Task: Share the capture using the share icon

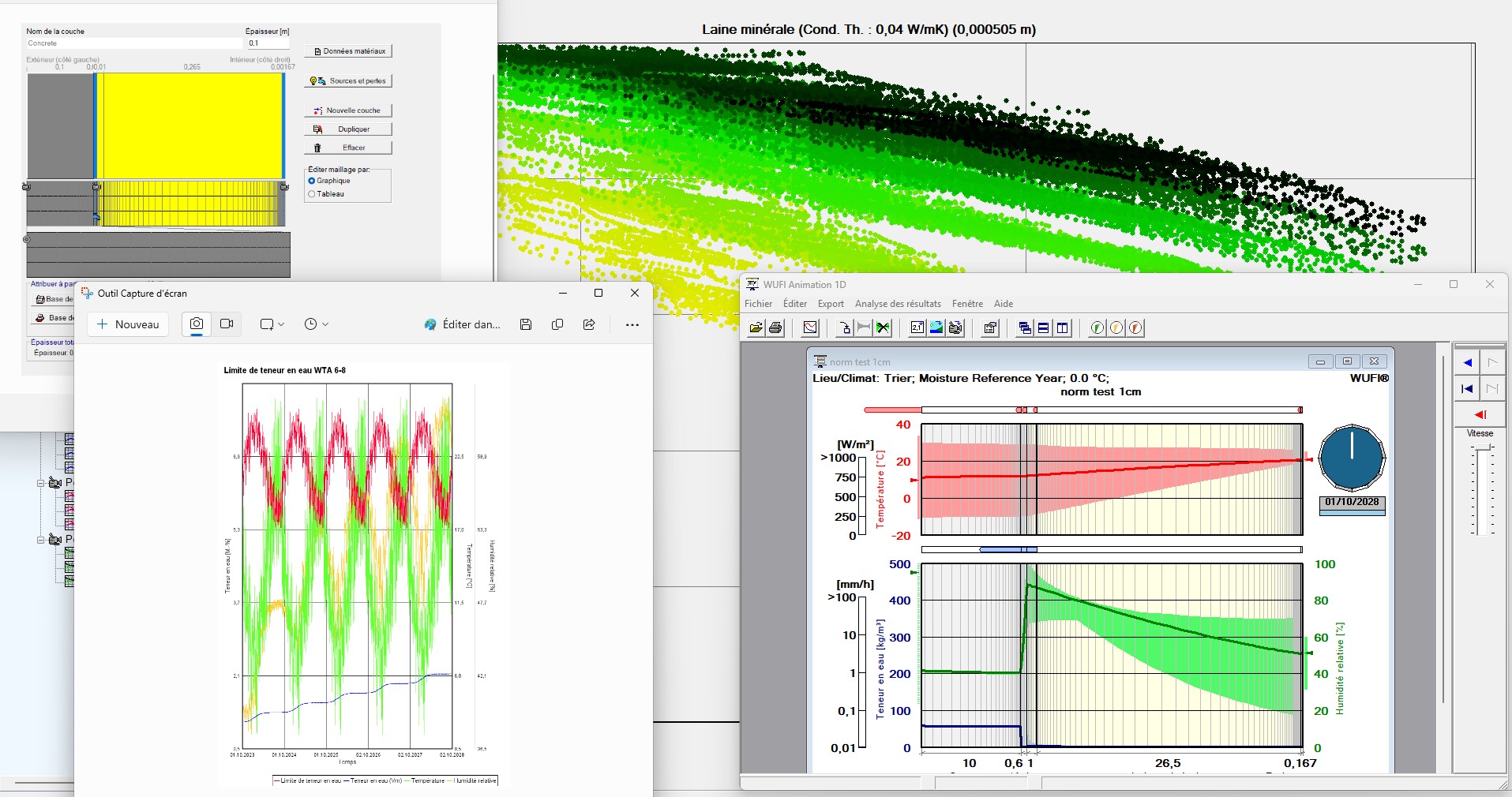Action: 589,324
